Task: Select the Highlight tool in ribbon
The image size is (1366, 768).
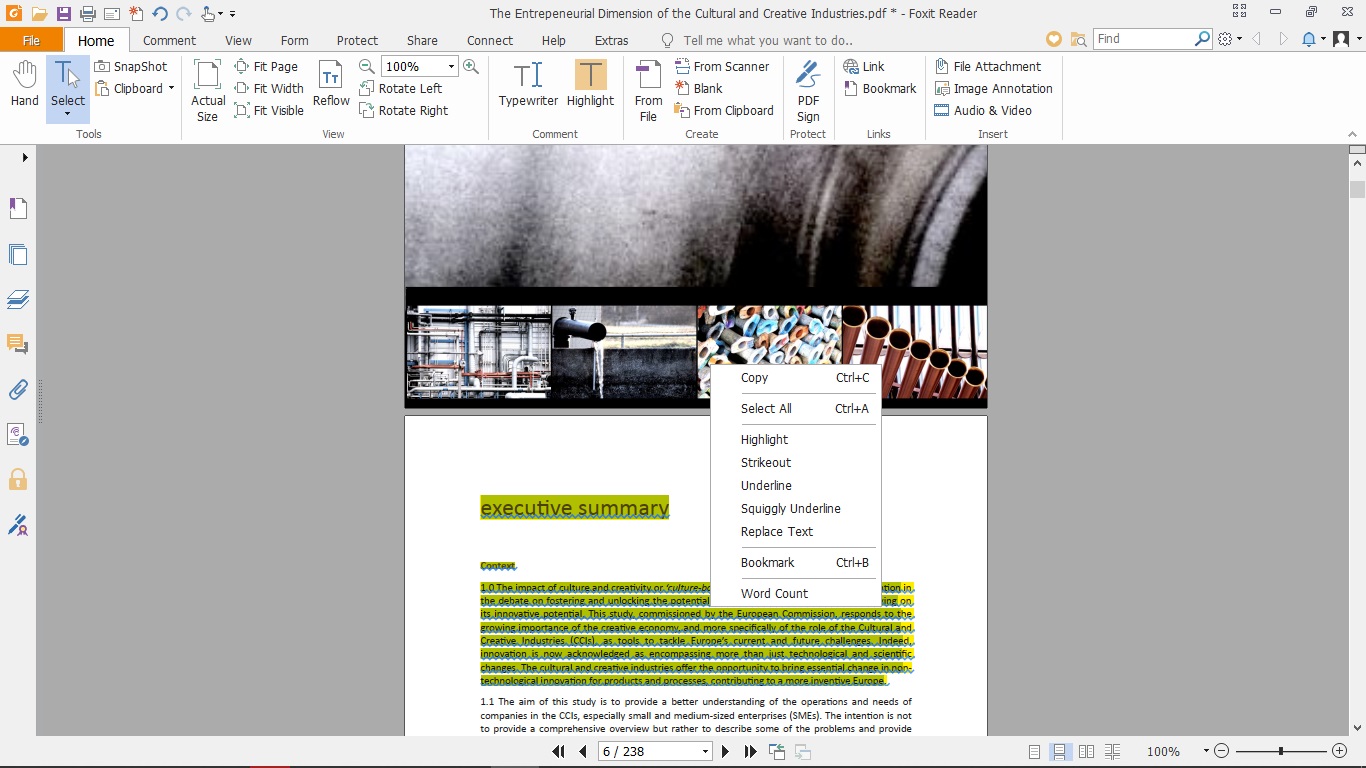Action: click(590, 83)
